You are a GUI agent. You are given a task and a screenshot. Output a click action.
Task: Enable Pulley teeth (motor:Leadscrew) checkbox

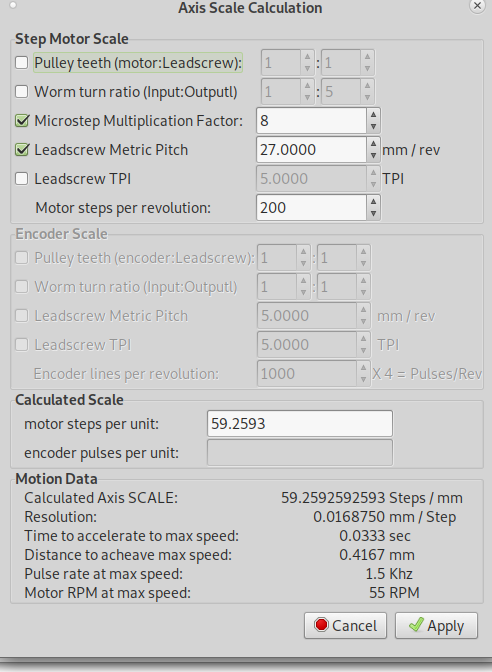point(21,63)
